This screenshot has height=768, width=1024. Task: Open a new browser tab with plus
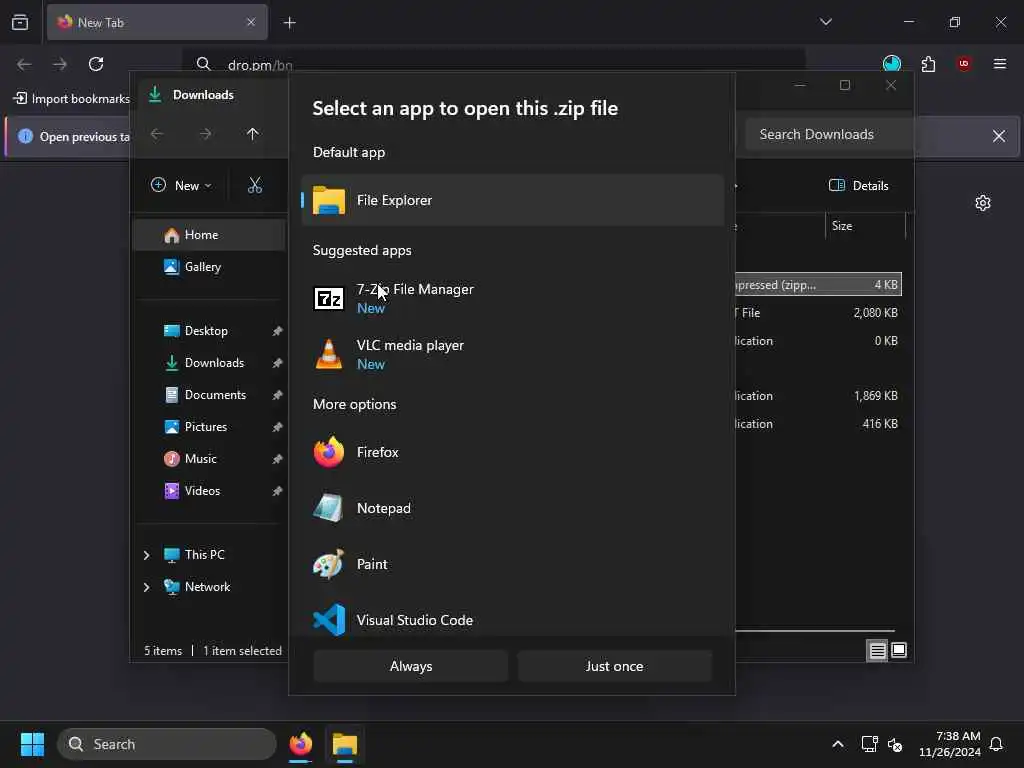[x=290, y=23]
